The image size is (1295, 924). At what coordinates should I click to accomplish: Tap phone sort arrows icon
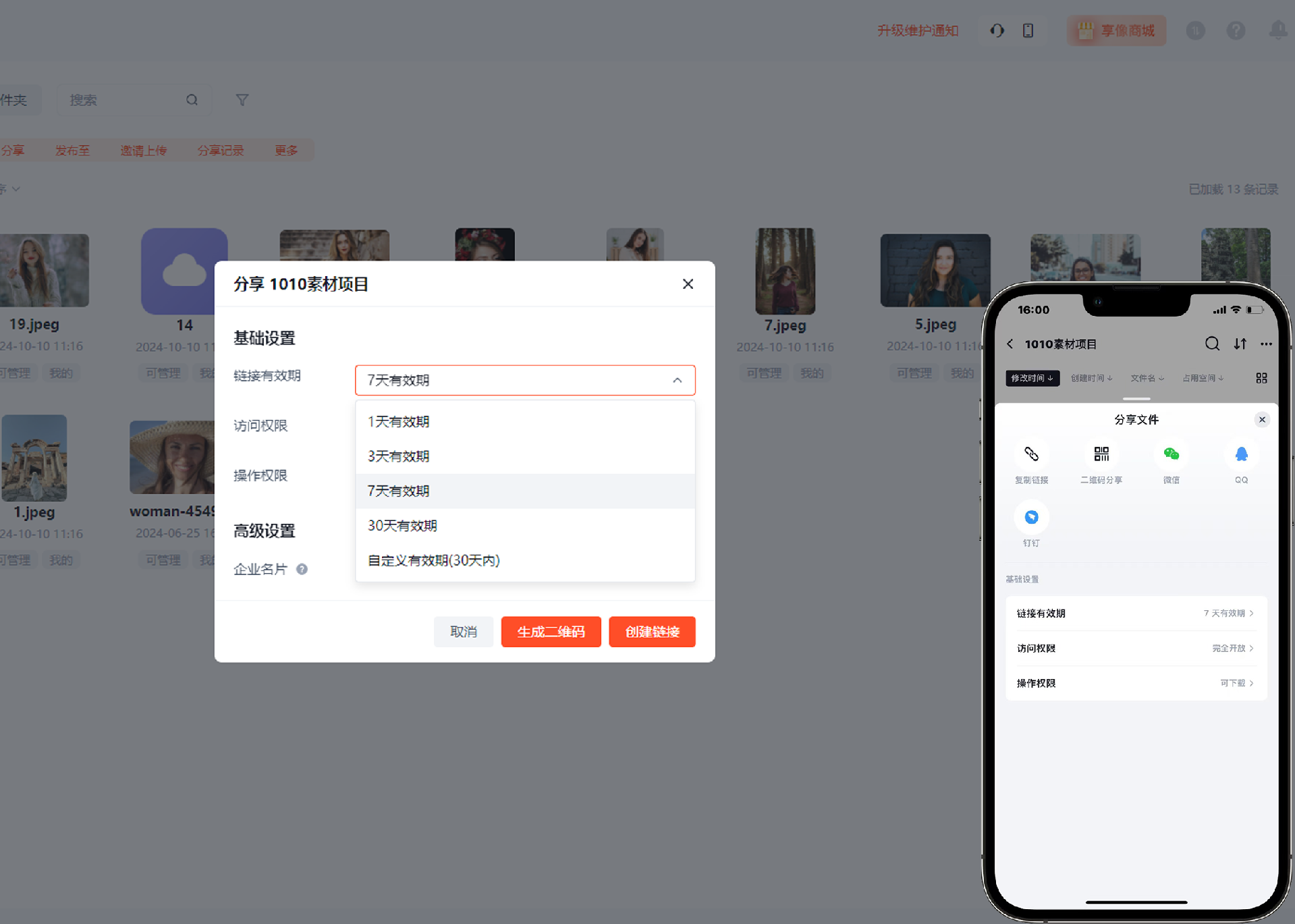point(1240,344)
